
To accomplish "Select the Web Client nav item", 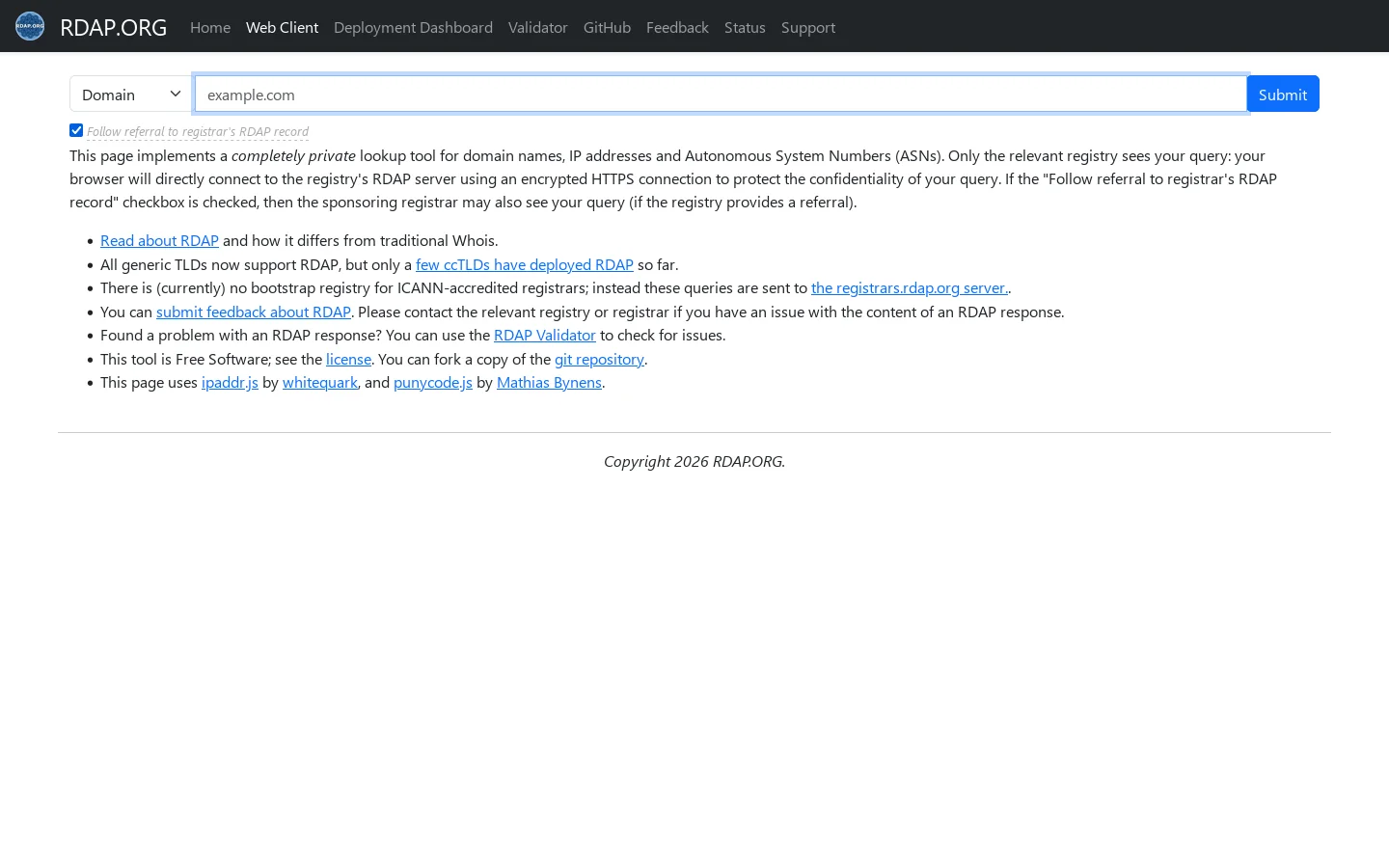I will pos(282,27).
